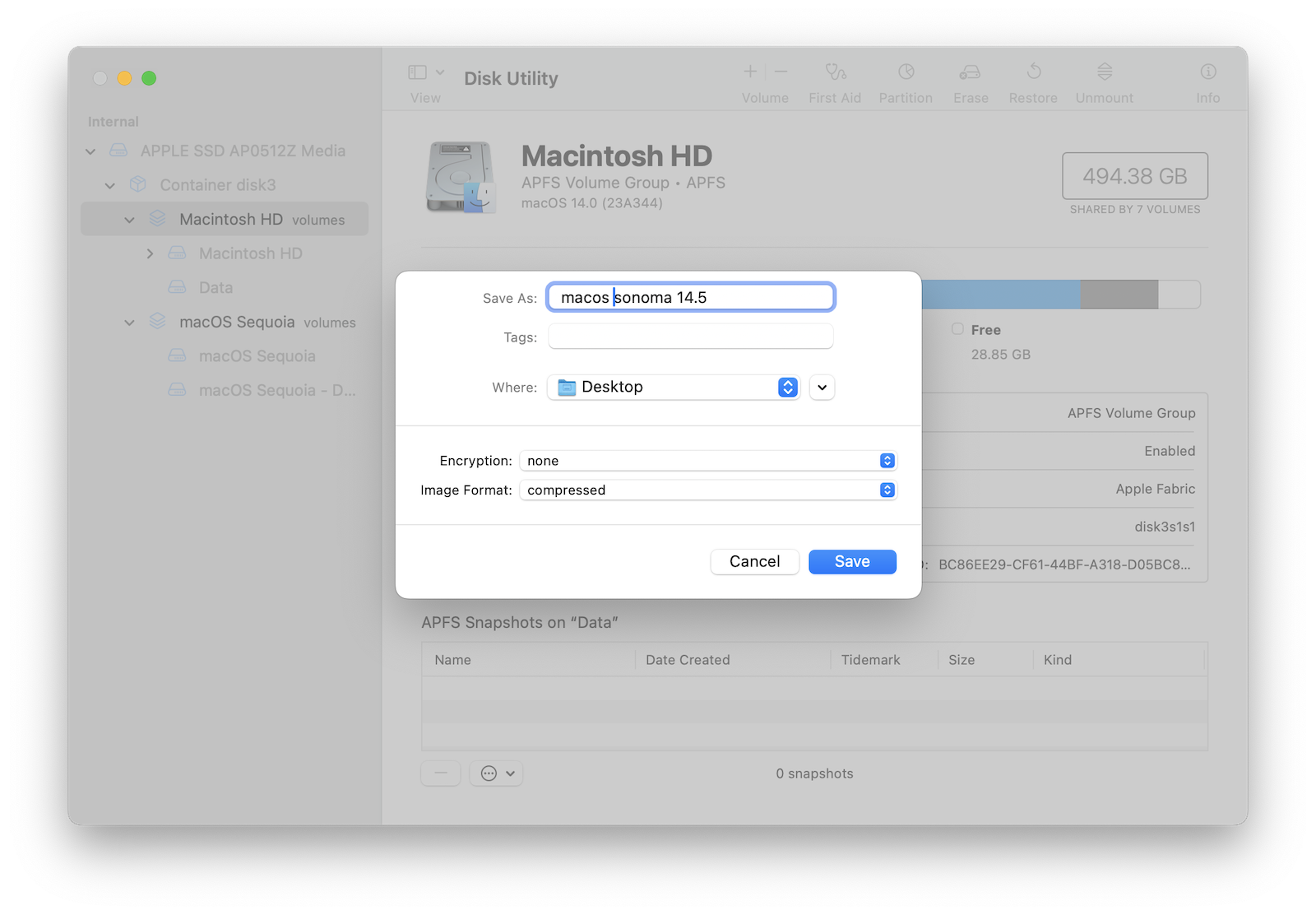Screen dimensions: 1316x915
Task: Click the Save button
Action: pos(852,561)
